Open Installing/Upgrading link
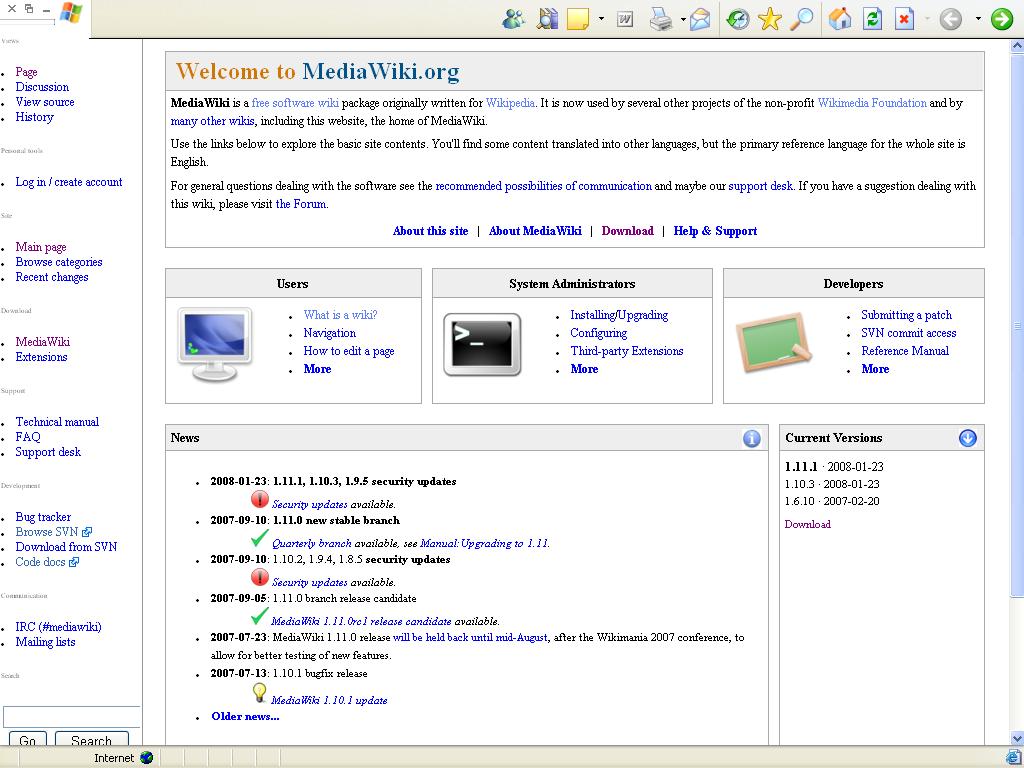This screenshot has width=1024, height=768. point(619,315)
